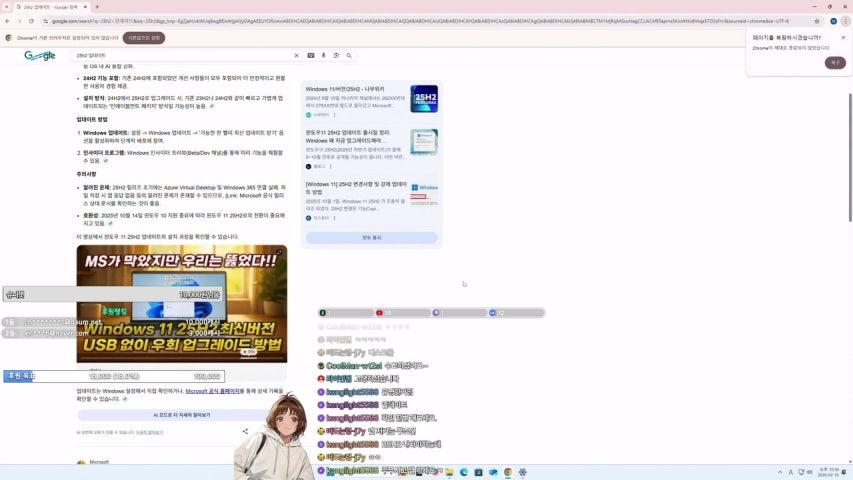Click 'Set as default' browser button in infobar
This screenshot has width=853, height=480.
click(144, 38)
